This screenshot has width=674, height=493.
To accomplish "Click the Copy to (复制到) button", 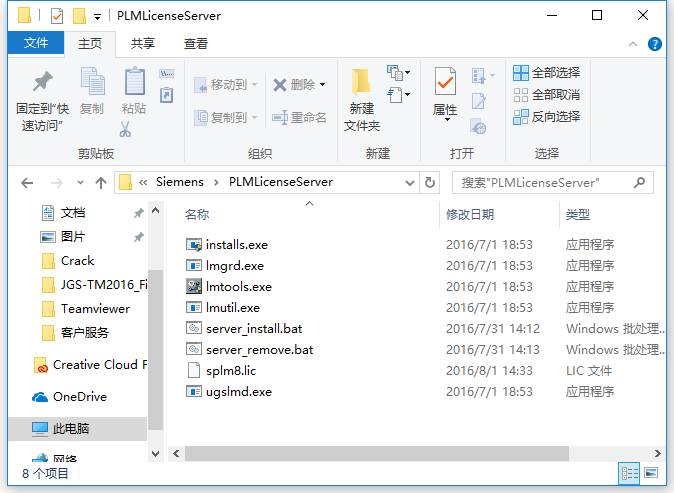I will pyautogui.click(x=225, y=117).
